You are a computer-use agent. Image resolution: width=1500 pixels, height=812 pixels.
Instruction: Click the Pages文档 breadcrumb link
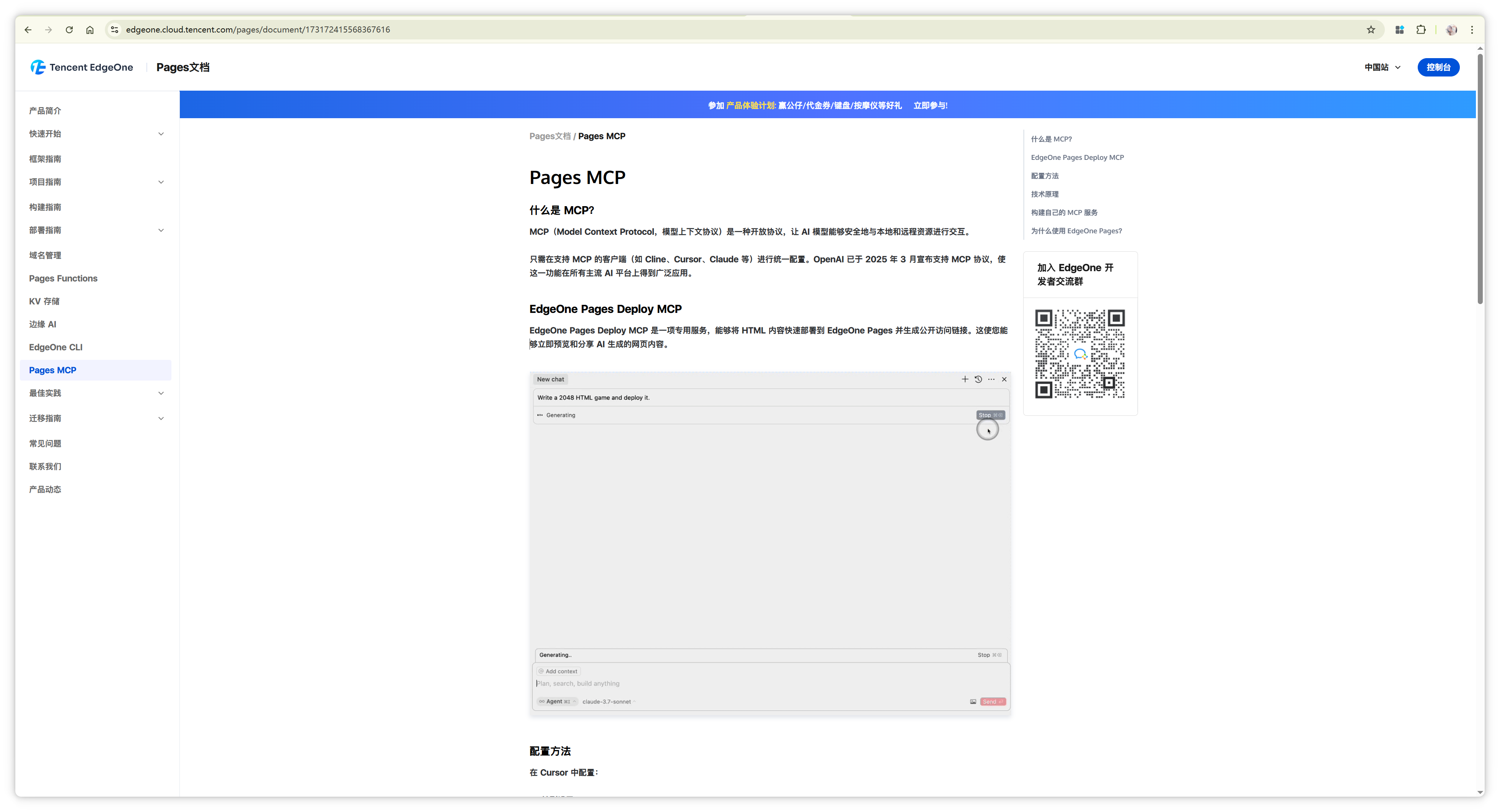point(550,136)
